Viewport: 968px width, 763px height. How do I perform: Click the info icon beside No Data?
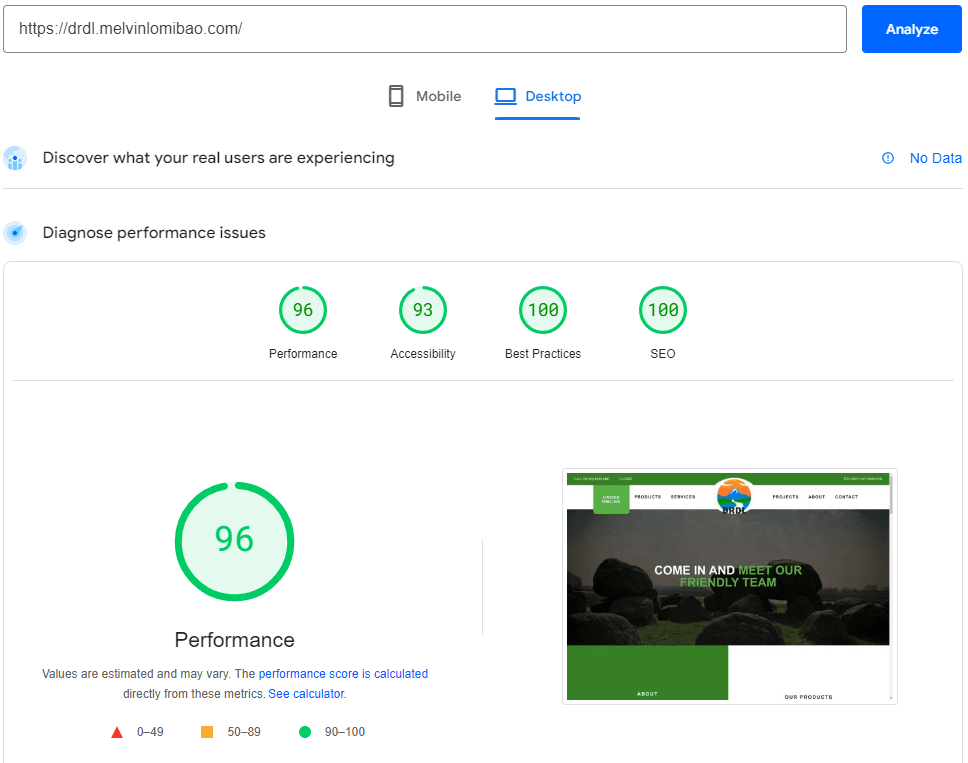[887, 158]
